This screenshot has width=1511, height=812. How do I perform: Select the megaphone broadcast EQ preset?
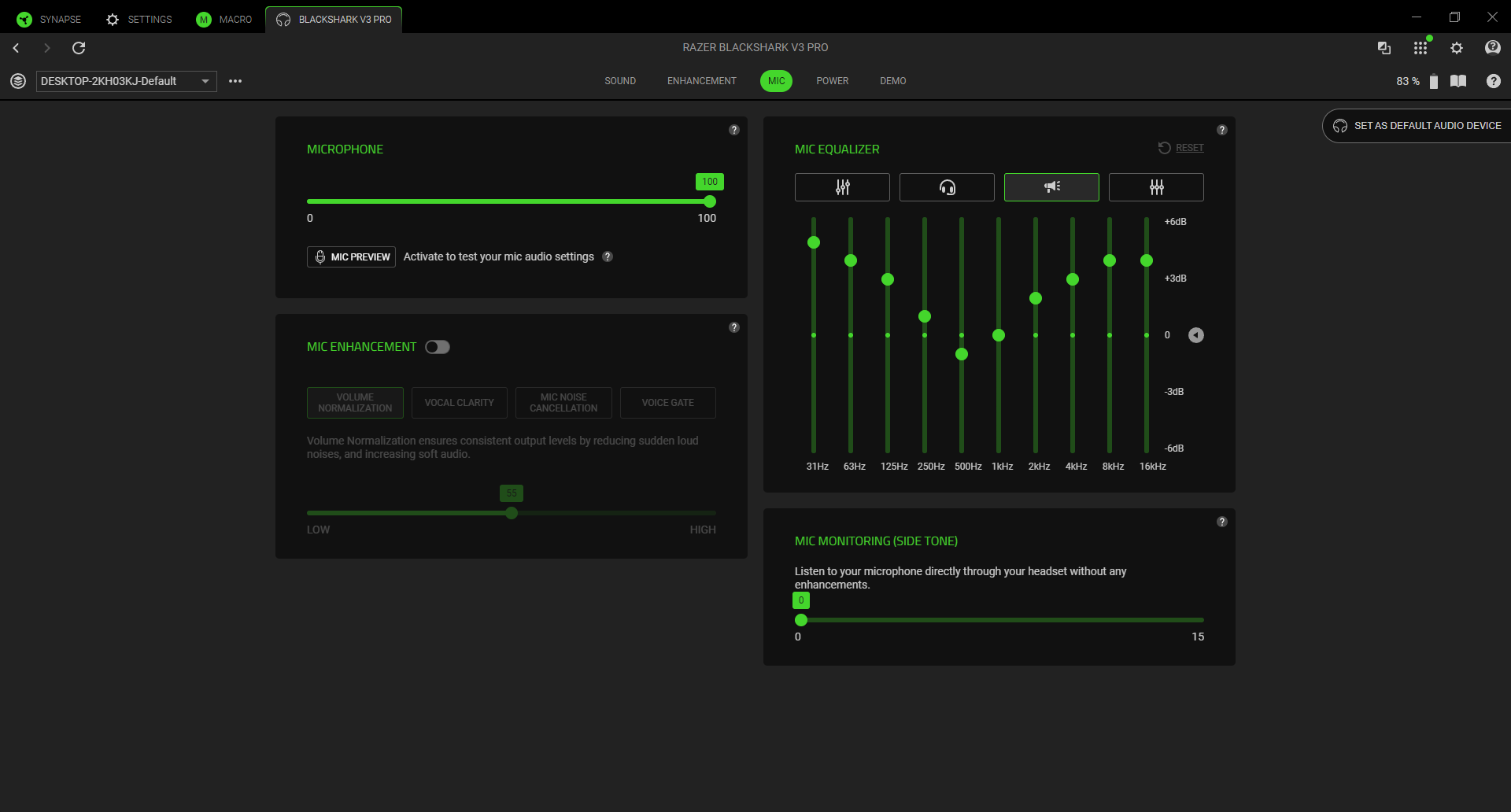coord(1051,187)
